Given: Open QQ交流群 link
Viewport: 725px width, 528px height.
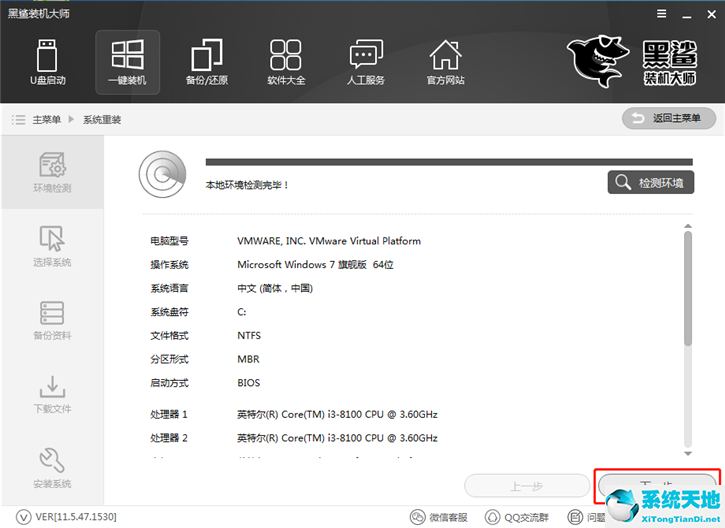Looking at the screenshot, I should 517,517.
